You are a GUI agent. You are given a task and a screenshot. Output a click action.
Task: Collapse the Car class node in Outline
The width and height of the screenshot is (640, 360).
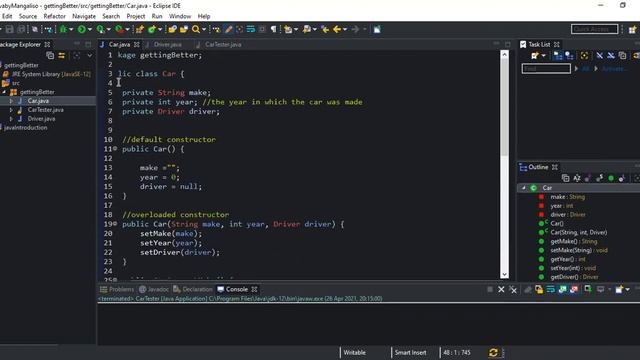tap(524, 188)
